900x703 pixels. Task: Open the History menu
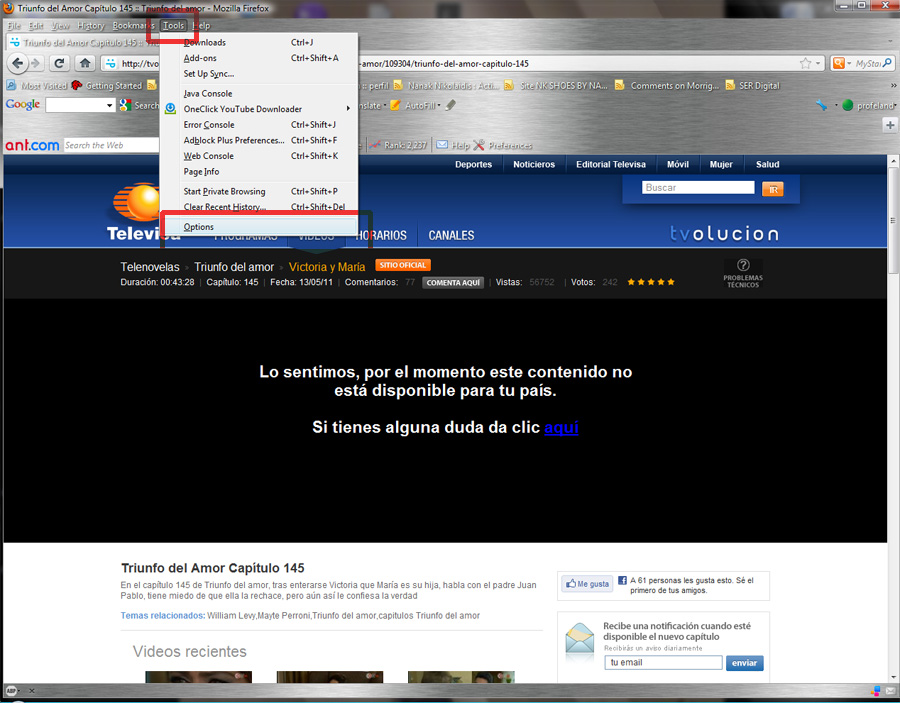(91, 25)
